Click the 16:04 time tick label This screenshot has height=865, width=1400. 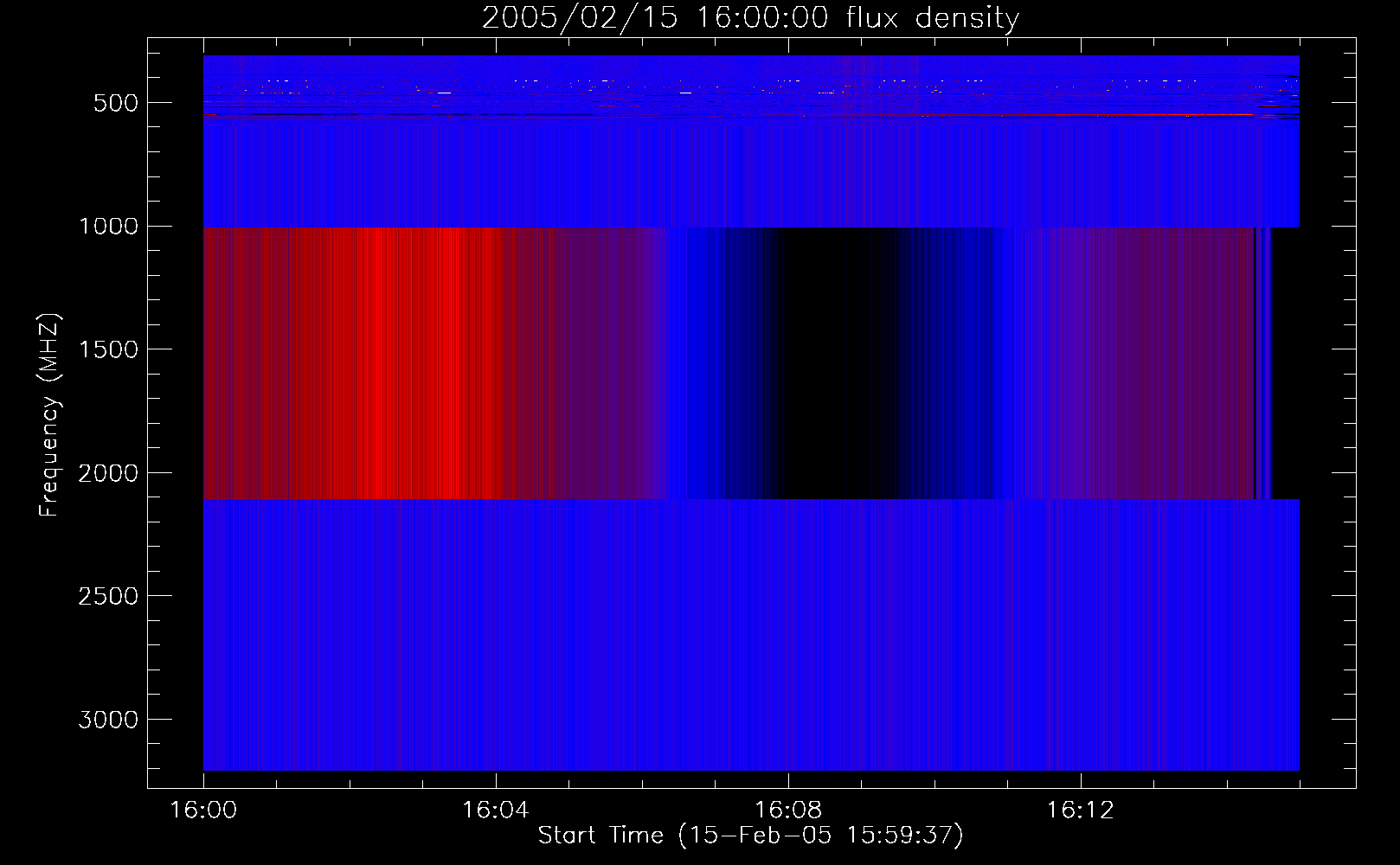pos(496,811)
